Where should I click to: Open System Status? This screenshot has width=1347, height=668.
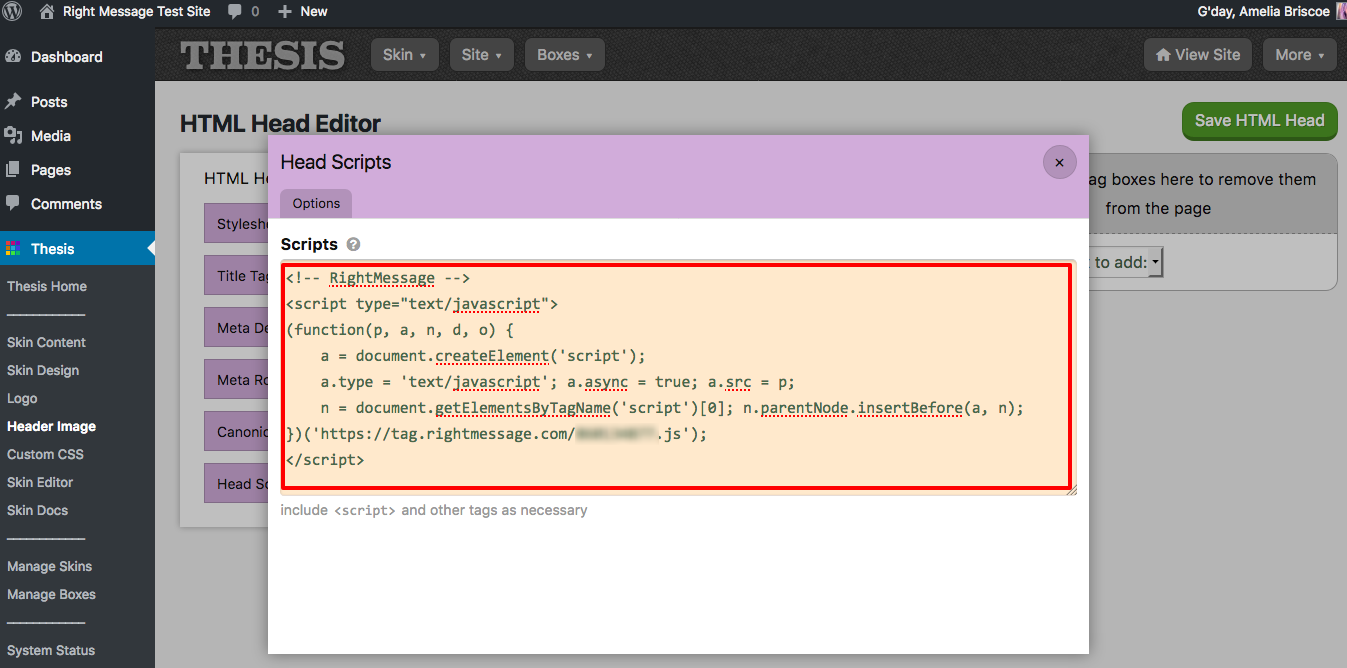pos(51,650)
